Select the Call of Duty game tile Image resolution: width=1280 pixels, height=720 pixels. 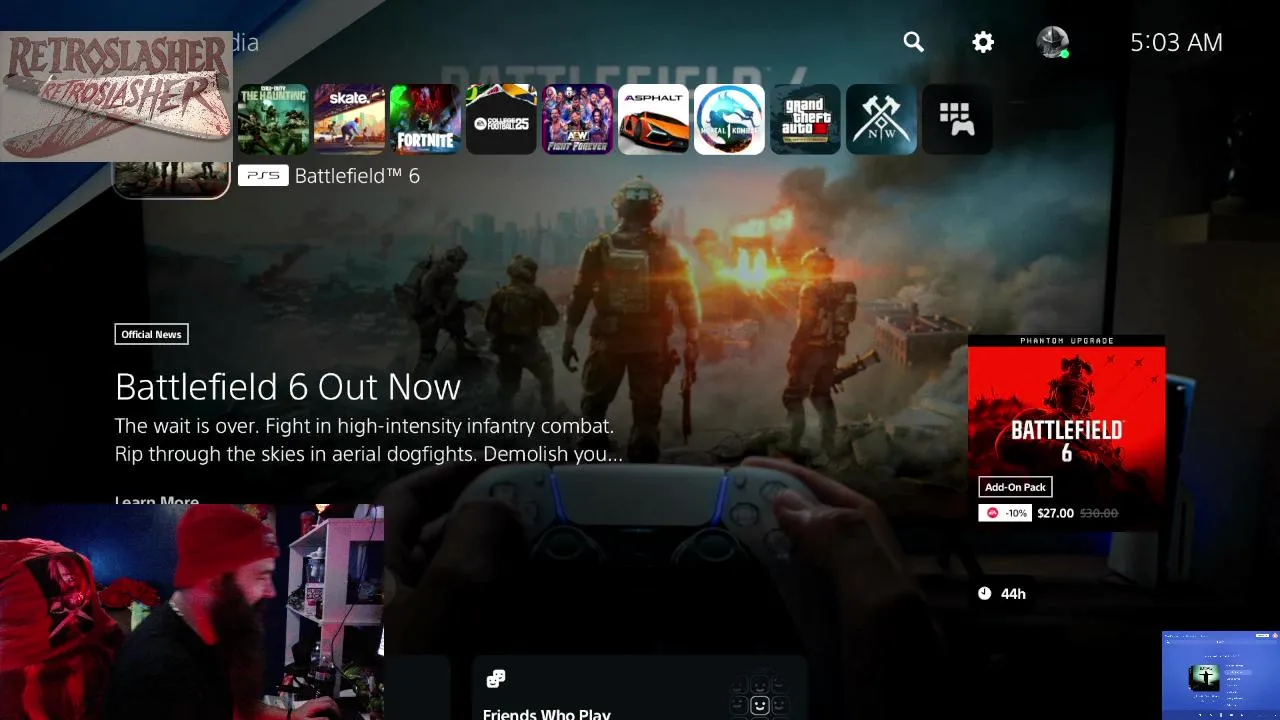273,119
